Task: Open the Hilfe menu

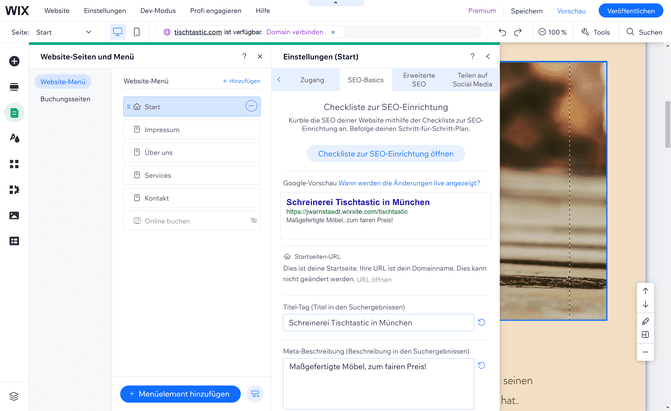Action: pyautogui.click(x=263, y=11)
